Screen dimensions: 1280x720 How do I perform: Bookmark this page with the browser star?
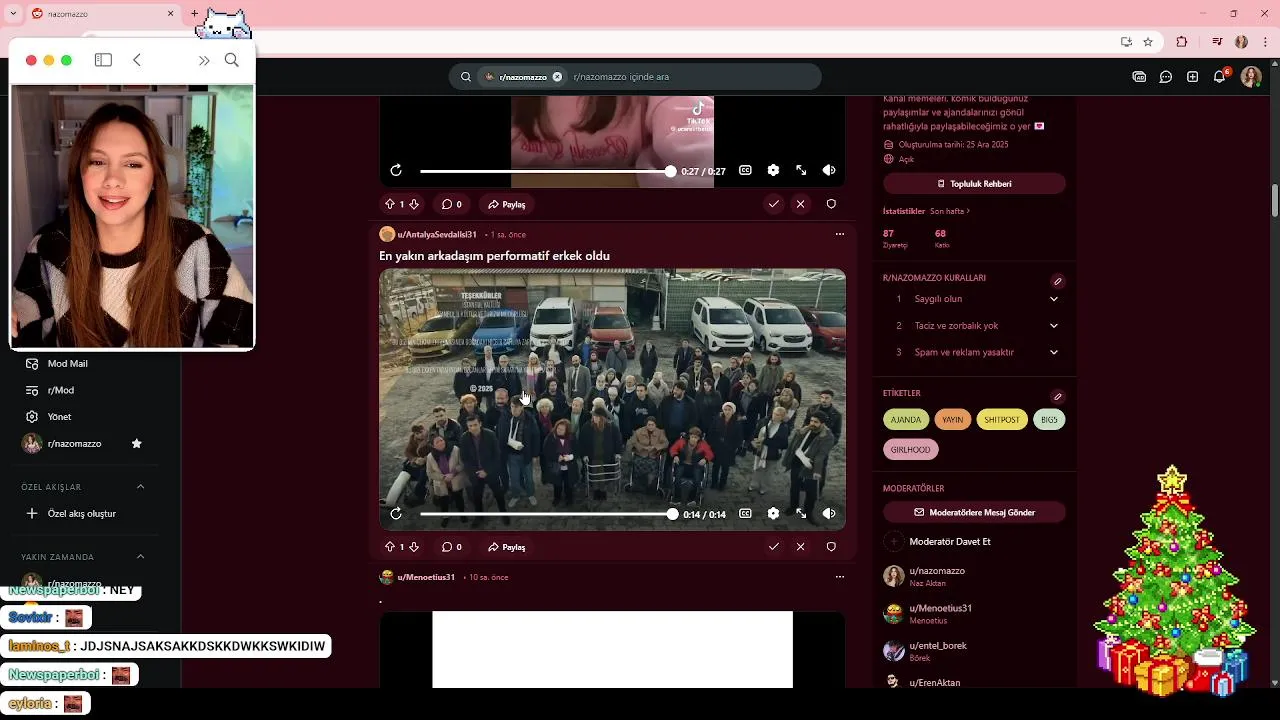pos(1148,42)
